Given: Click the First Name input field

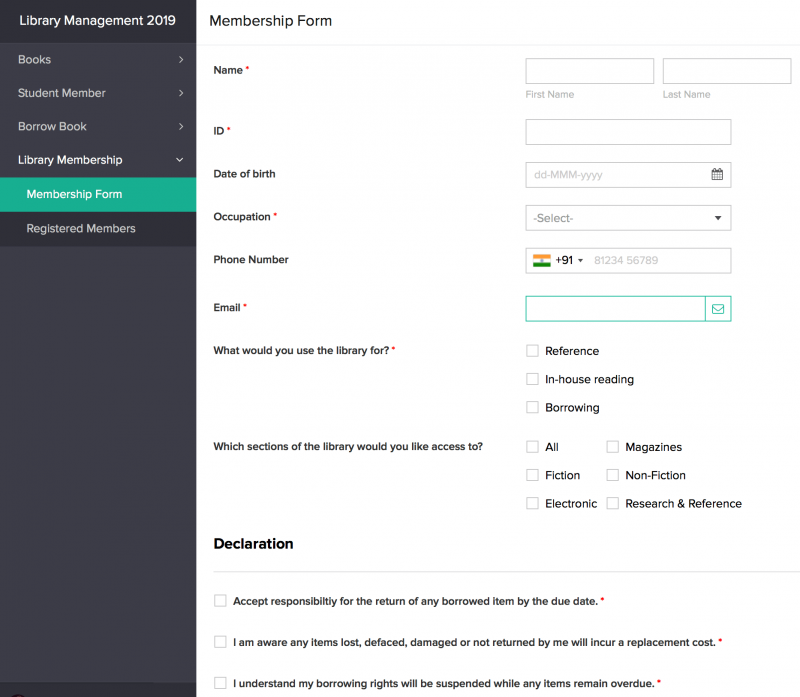Looking at the screenshot, I should [x=589, y=71].
